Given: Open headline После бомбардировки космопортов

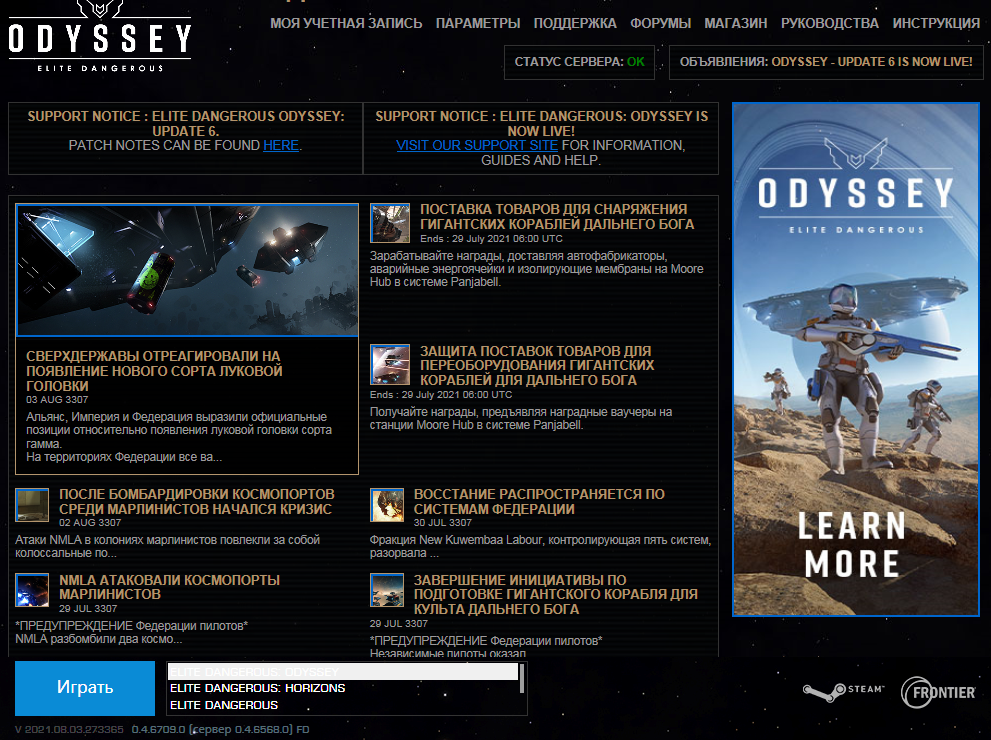Looking at the screenshot, I should [x=197, y=502].
